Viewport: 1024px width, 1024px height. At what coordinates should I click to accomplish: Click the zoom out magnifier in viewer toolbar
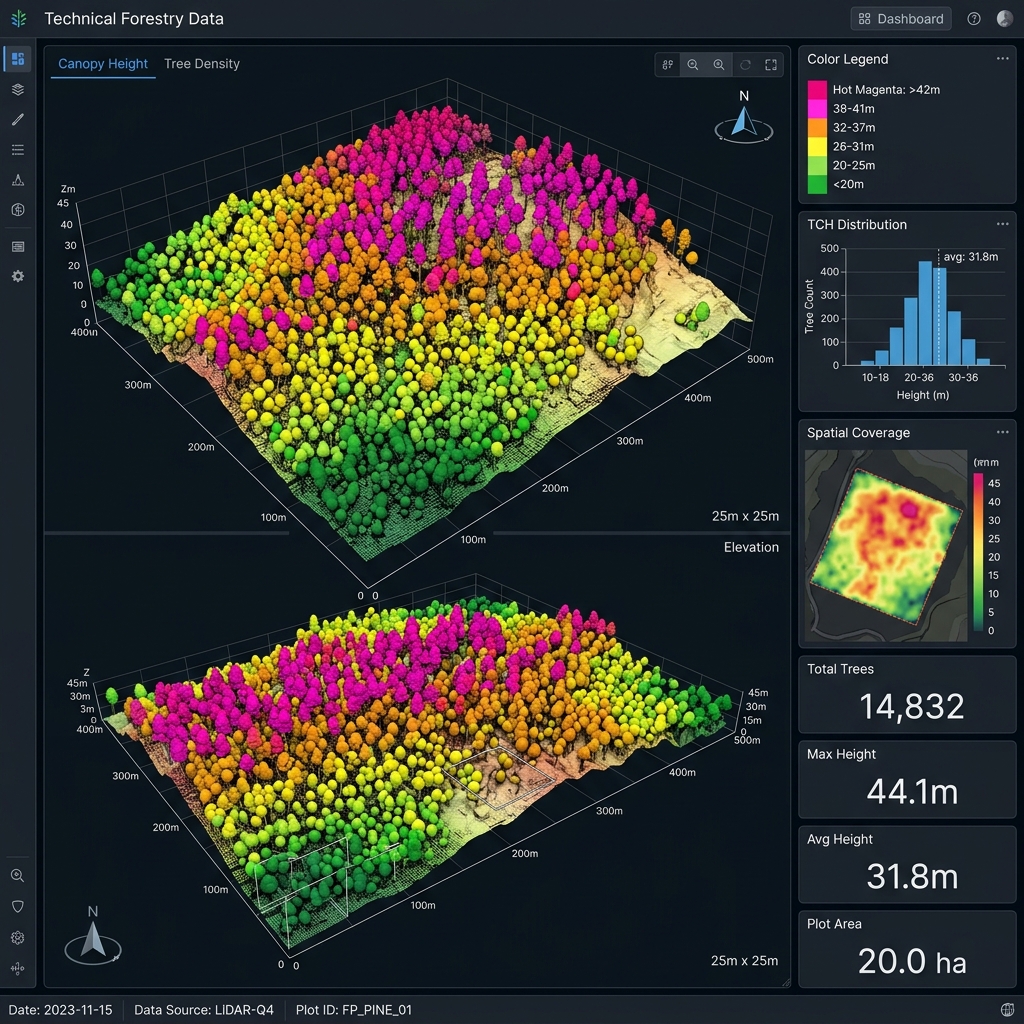pyautogui.click(x=693, y=65)
